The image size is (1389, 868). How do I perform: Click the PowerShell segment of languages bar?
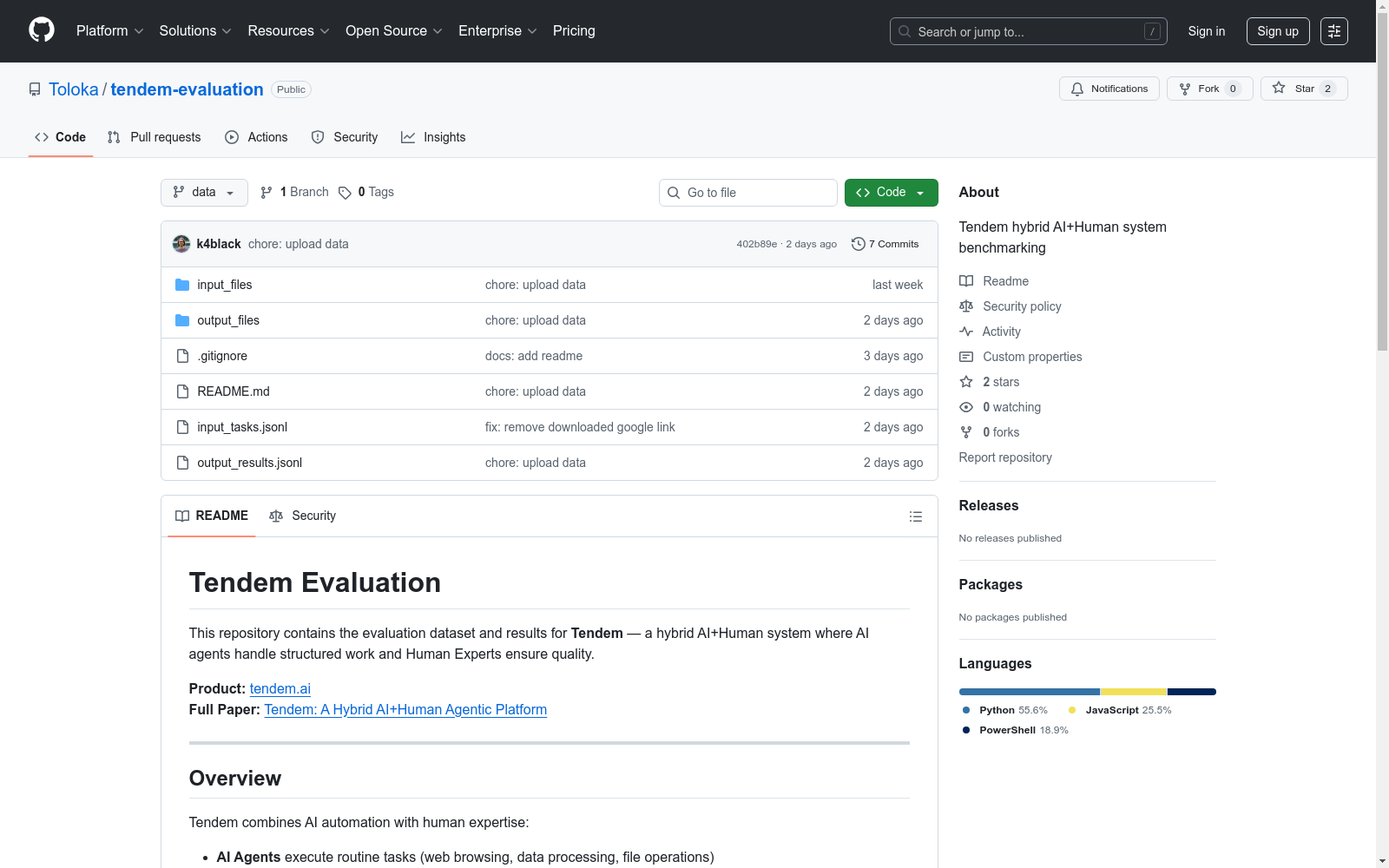1192,692
